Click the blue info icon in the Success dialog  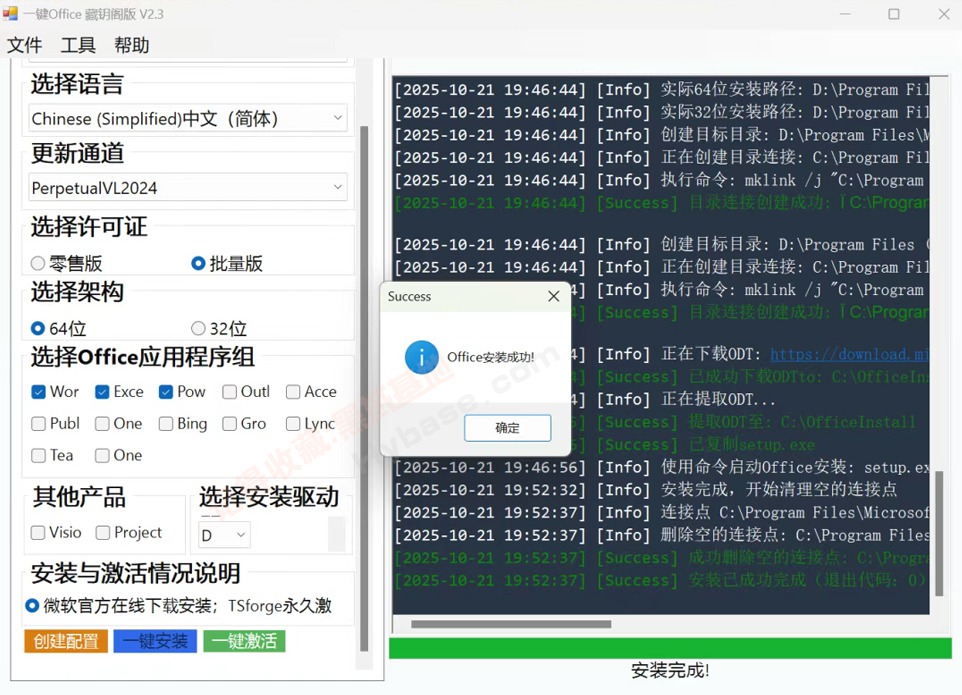pos(421,359)
